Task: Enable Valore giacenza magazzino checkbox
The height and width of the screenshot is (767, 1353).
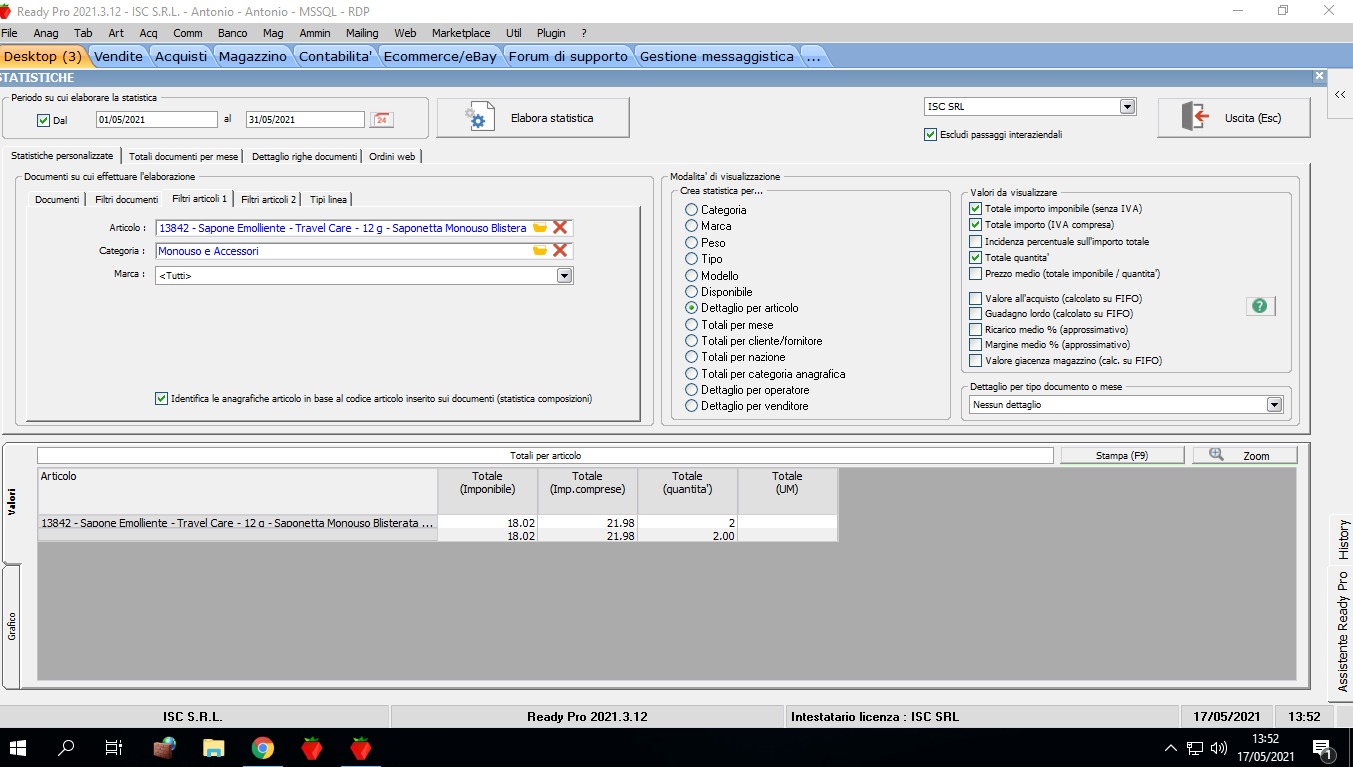Action: (975, 360)
